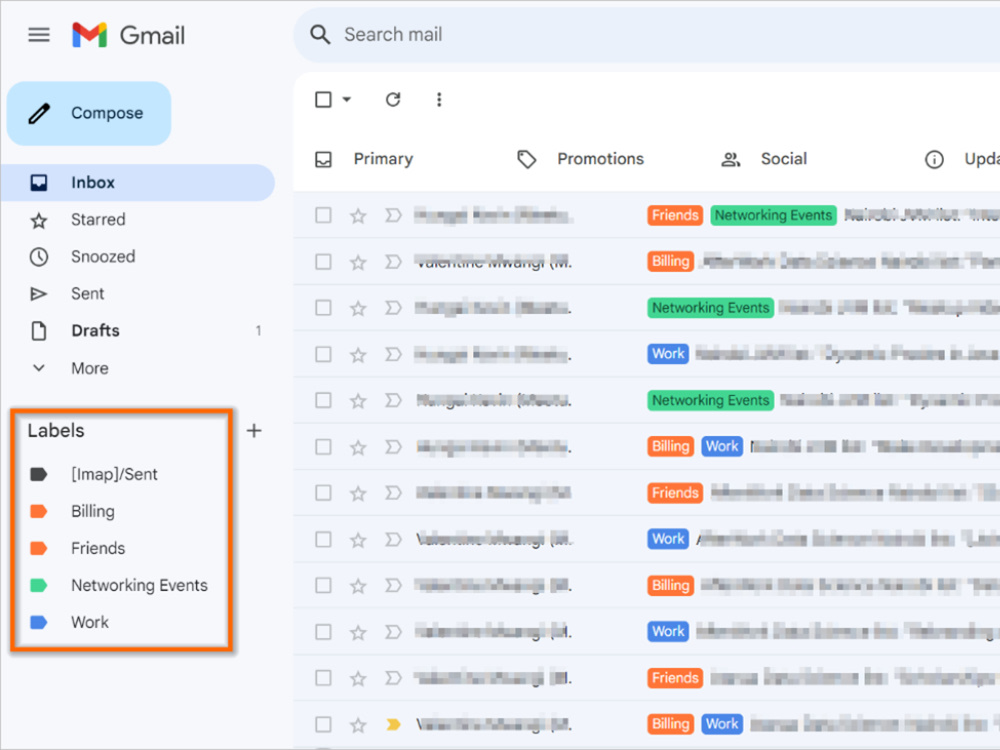The image size is (1000, 750).
Task: Check the email with yellow importance marker
Action: click(x=323, y=724)
